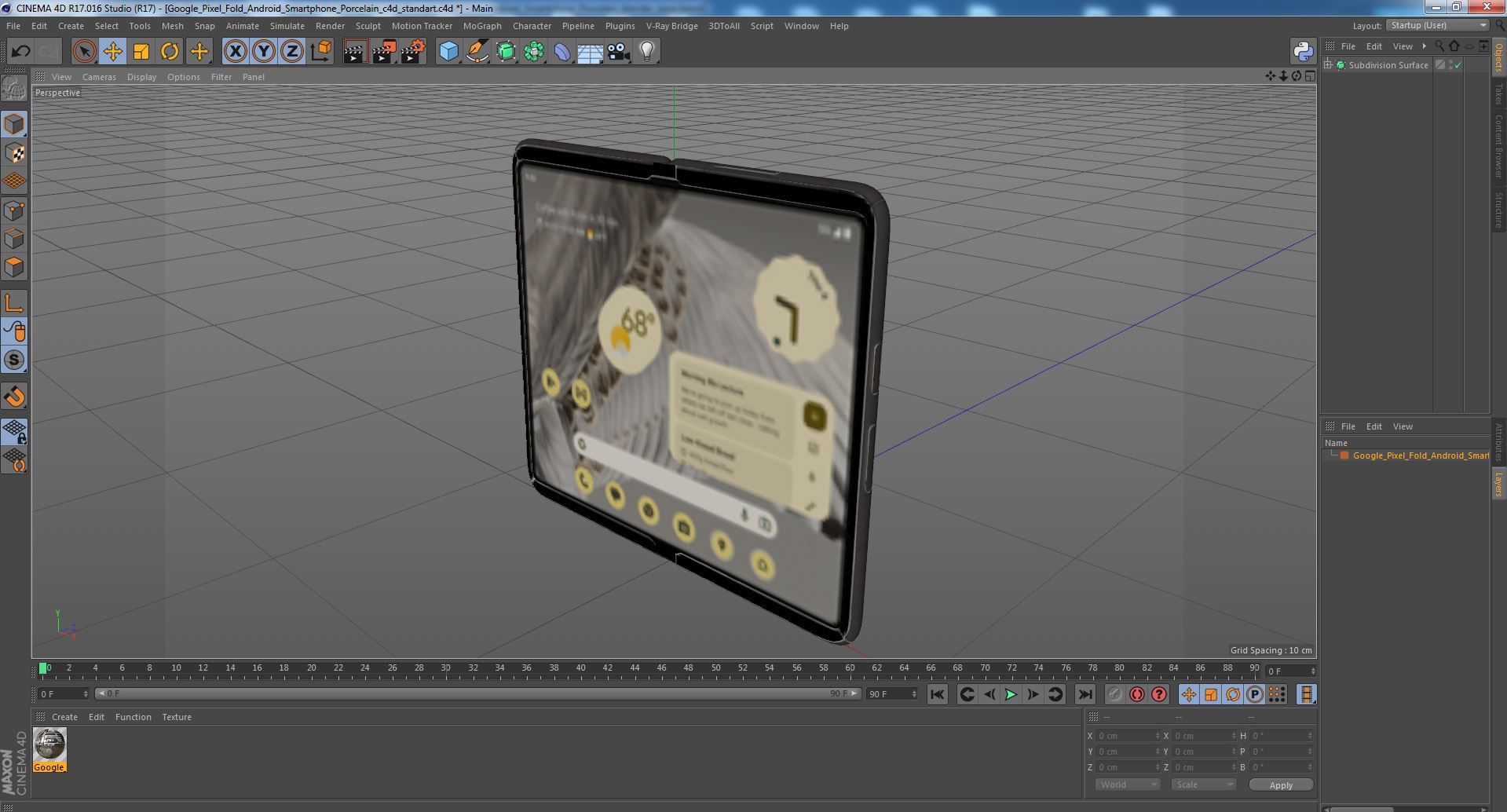Open the Mesh menu
The width and height of the screenshot is (1507, 812).
(x=172, y=26)
